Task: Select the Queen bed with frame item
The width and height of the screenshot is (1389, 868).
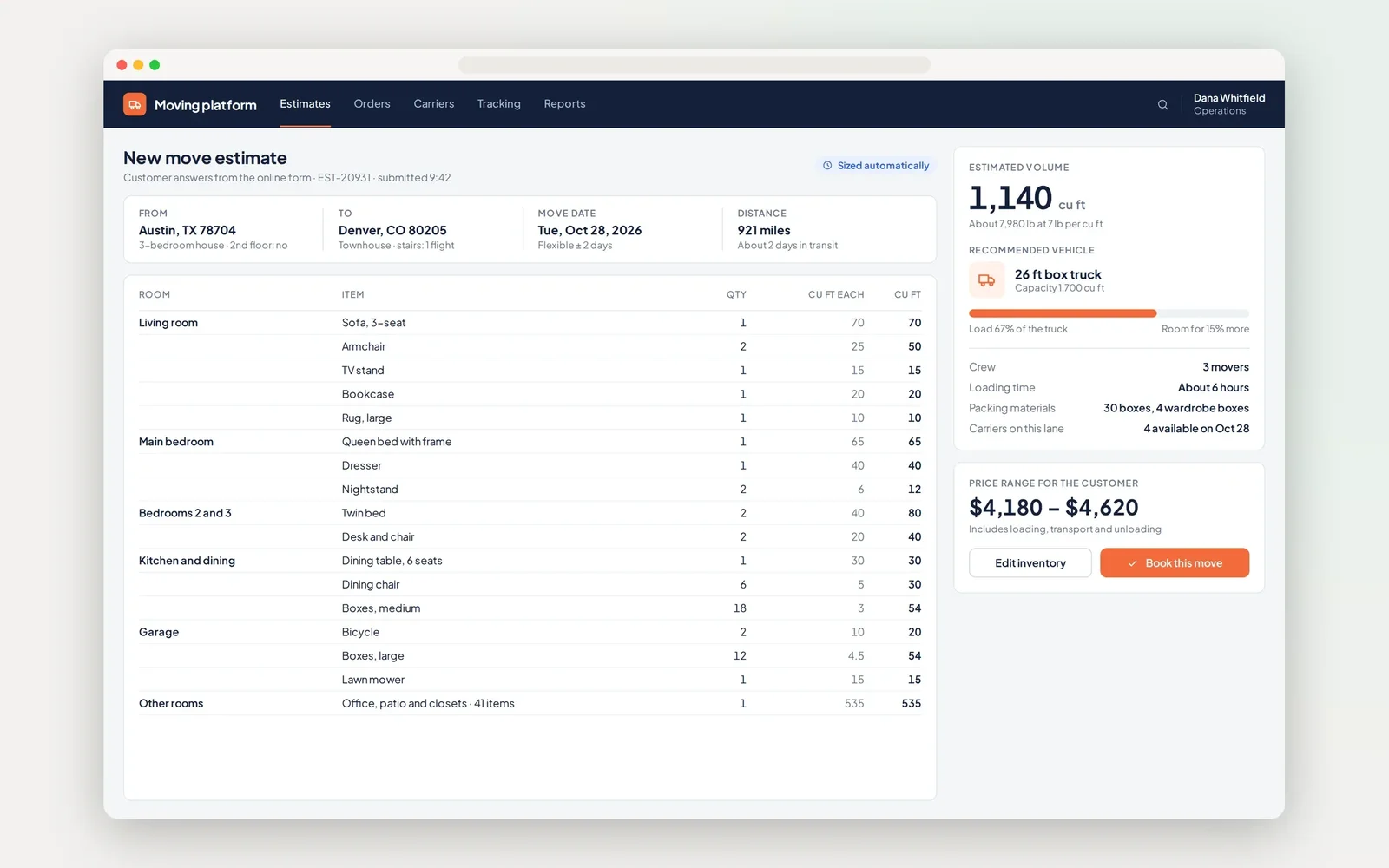Action: click(x=397, y=442)
